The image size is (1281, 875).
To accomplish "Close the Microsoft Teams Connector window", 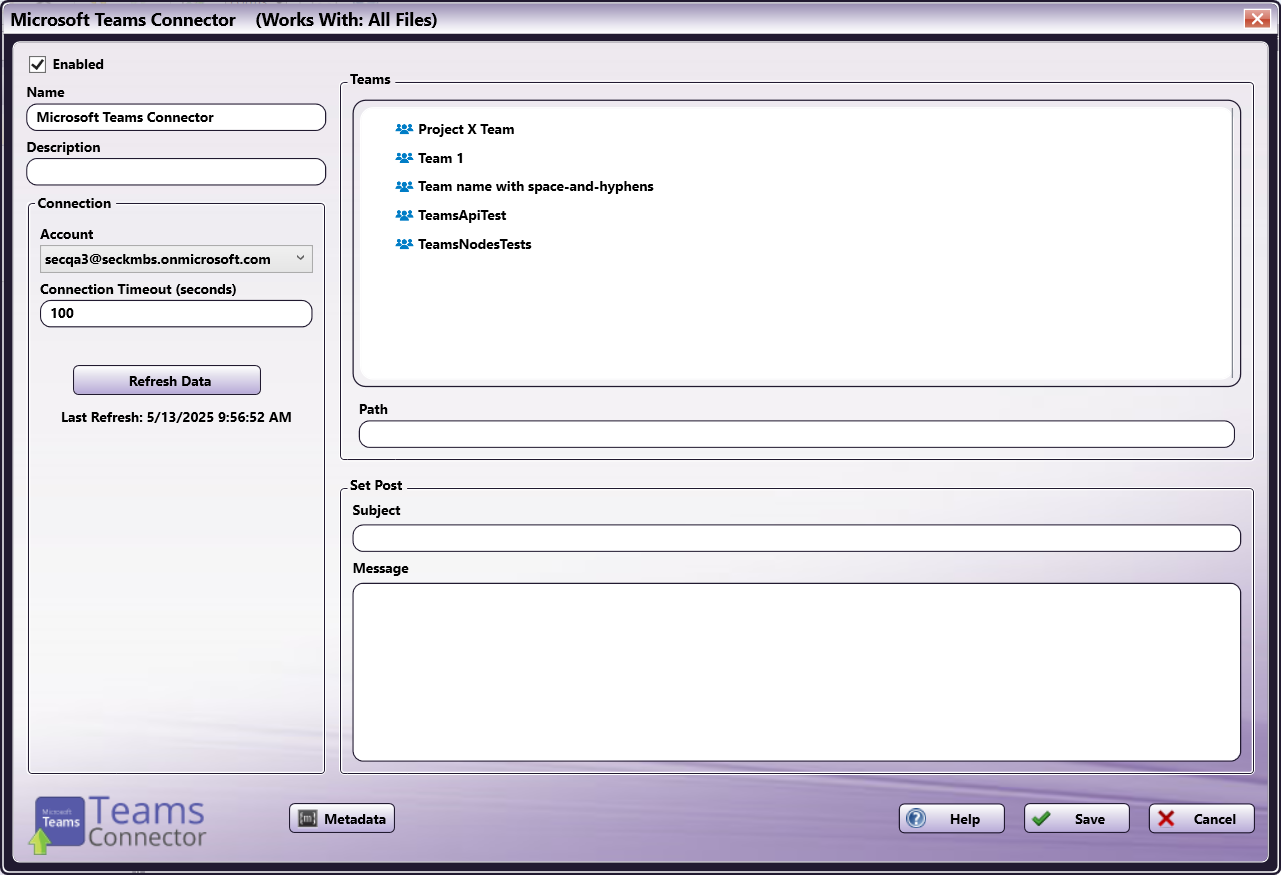I will coord(1256,19).
